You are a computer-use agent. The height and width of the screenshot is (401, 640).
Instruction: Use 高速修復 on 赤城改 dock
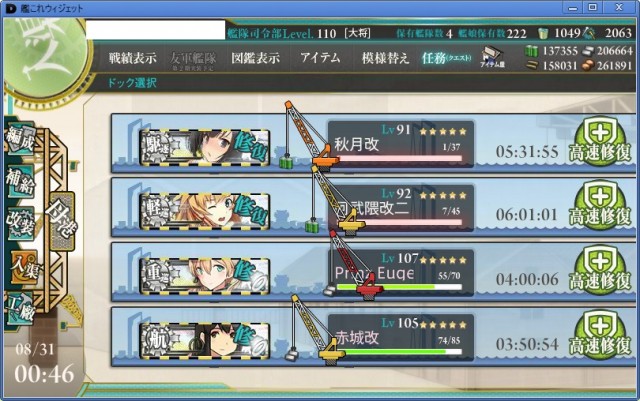(600, 336)
